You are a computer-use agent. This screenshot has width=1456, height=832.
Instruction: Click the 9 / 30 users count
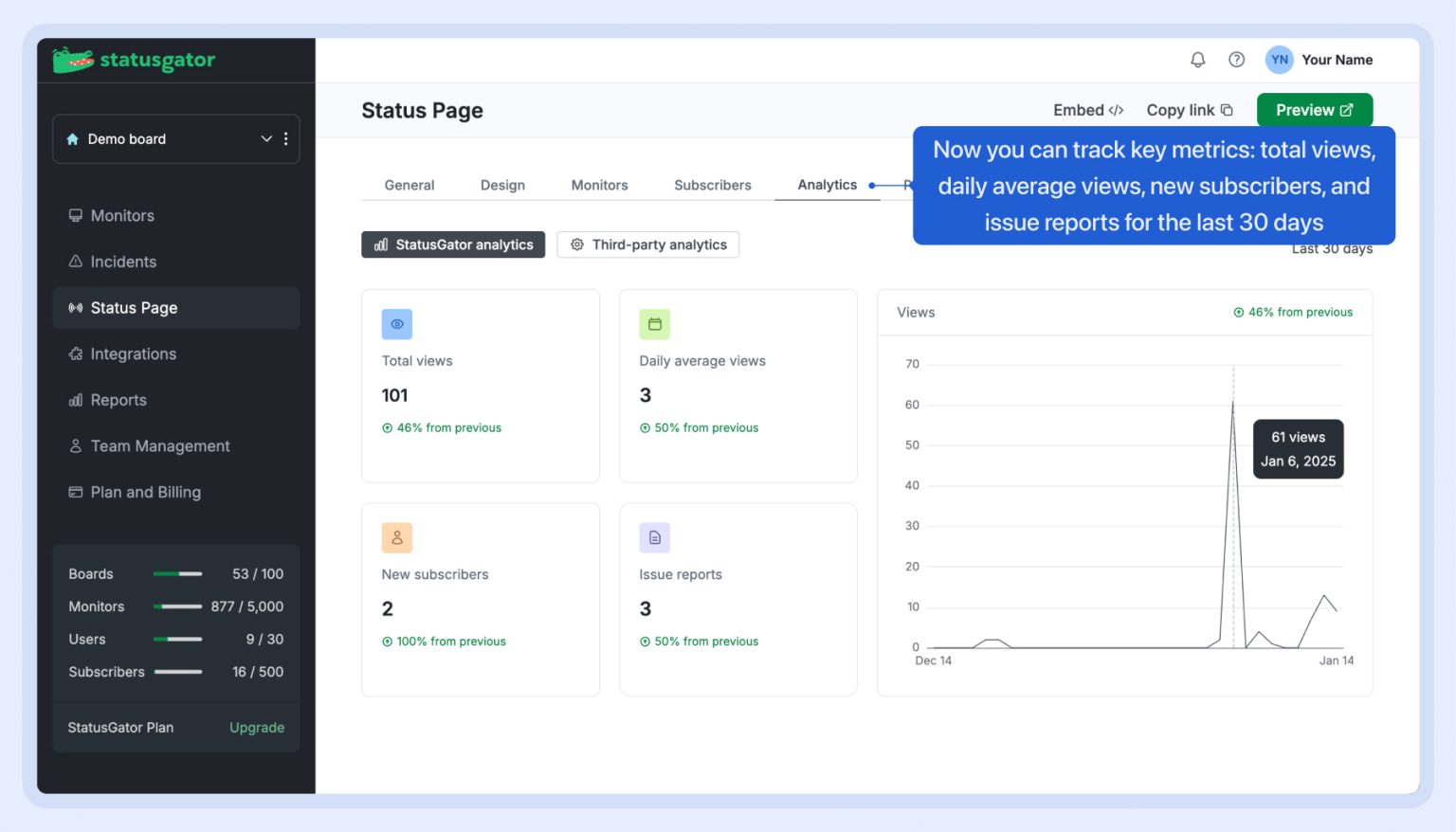point(264,640)
